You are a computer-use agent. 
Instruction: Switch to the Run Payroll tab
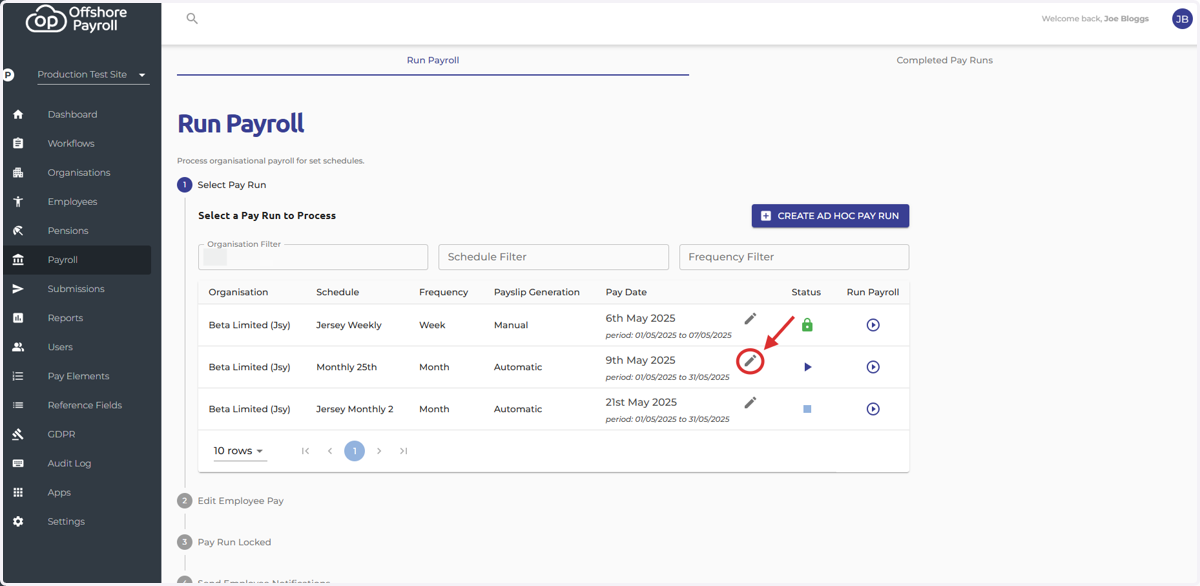(433, 60)
